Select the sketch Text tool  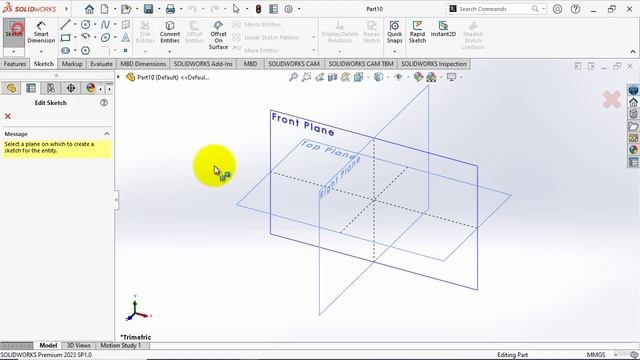tap(126, 38)
